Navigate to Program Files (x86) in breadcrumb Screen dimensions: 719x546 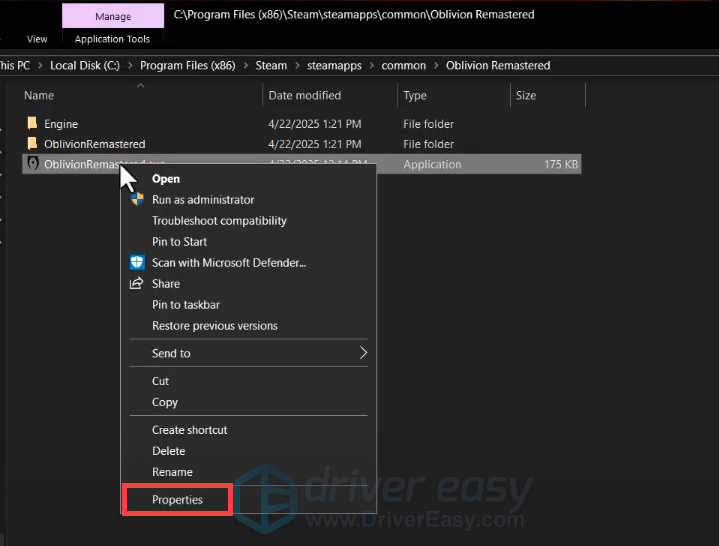(x=187, y=66)
